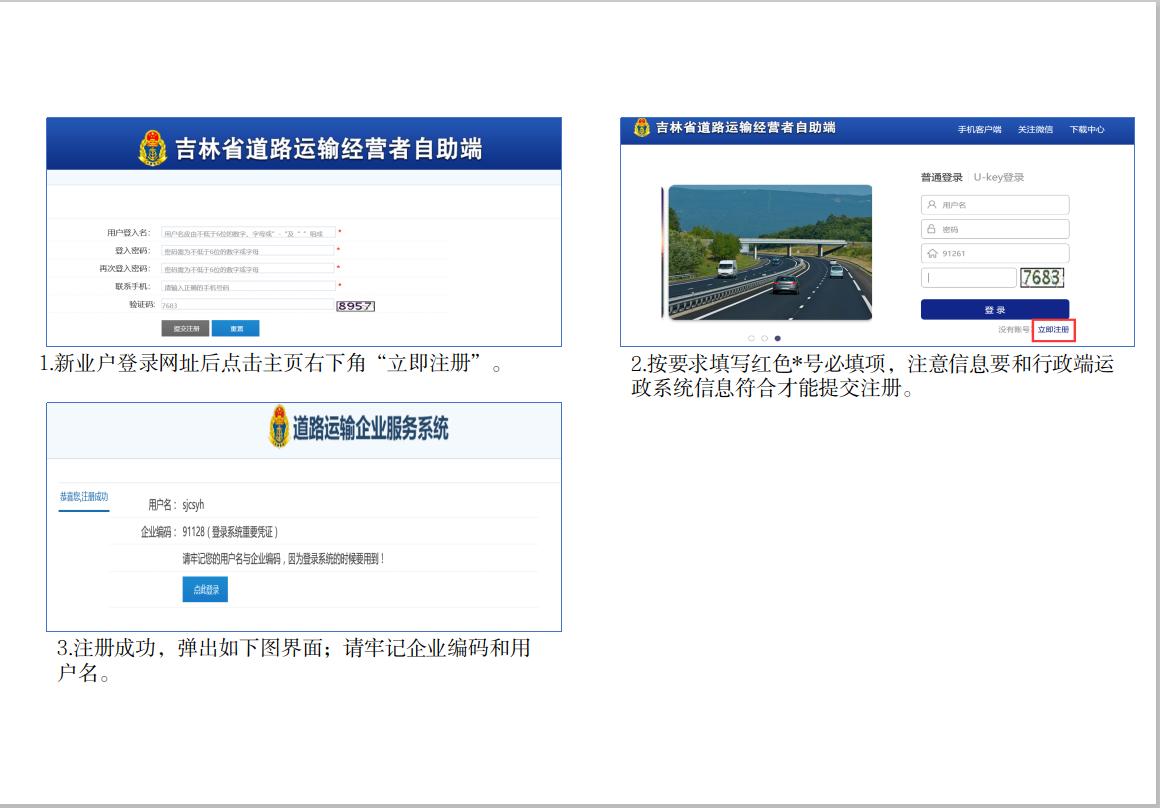
Task: Select the 恭喜您注册成功 tab
Action: pyautogui.click(x=84, y=497)
